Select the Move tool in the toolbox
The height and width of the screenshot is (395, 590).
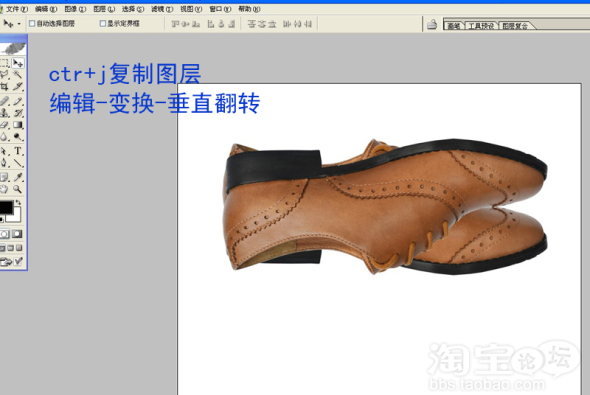18,63
